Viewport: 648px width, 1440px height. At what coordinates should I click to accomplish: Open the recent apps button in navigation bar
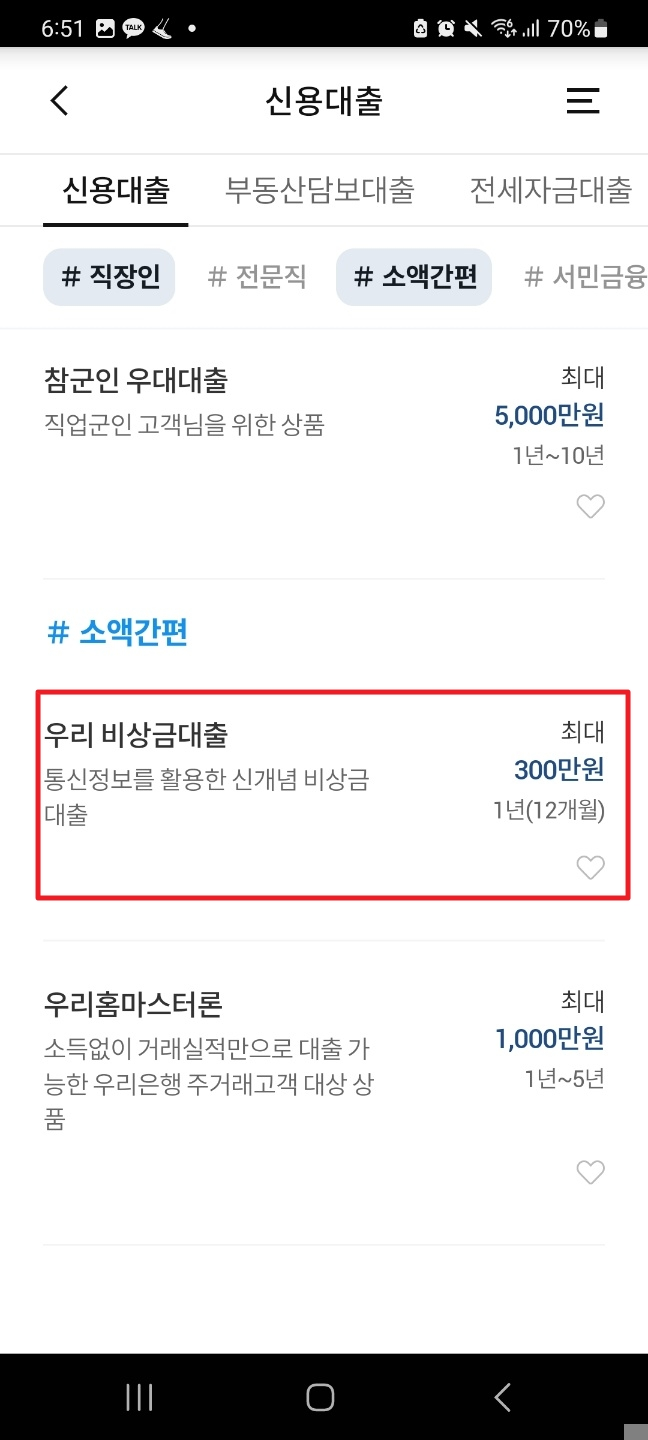[139, 1397]
